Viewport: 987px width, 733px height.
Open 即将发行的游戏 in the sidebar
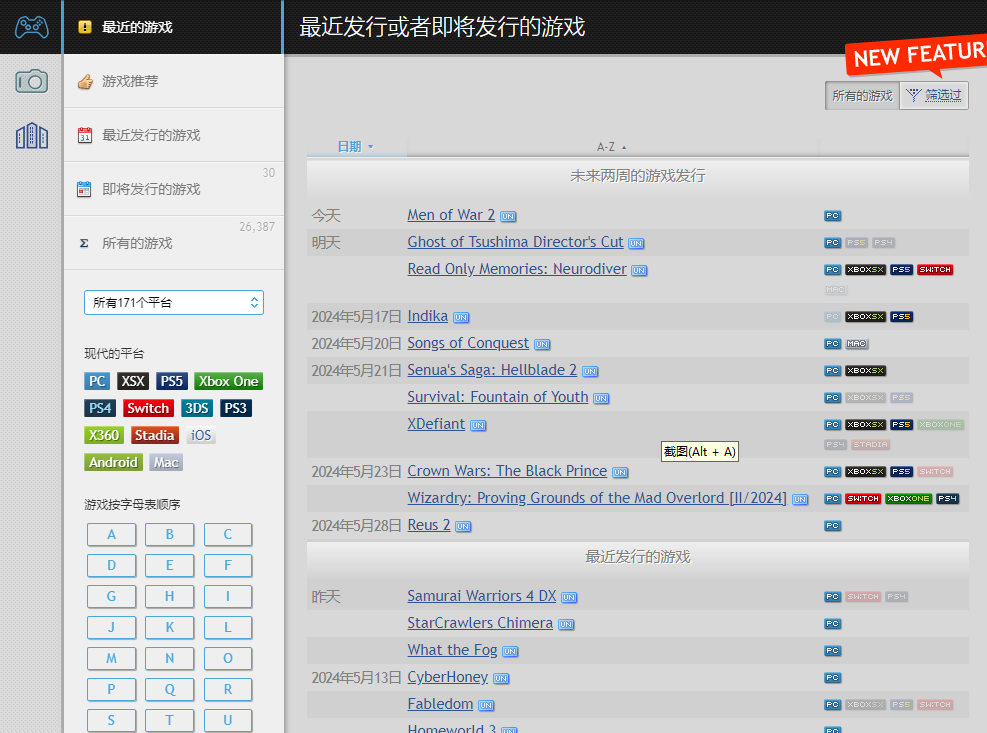coord(174,189)
